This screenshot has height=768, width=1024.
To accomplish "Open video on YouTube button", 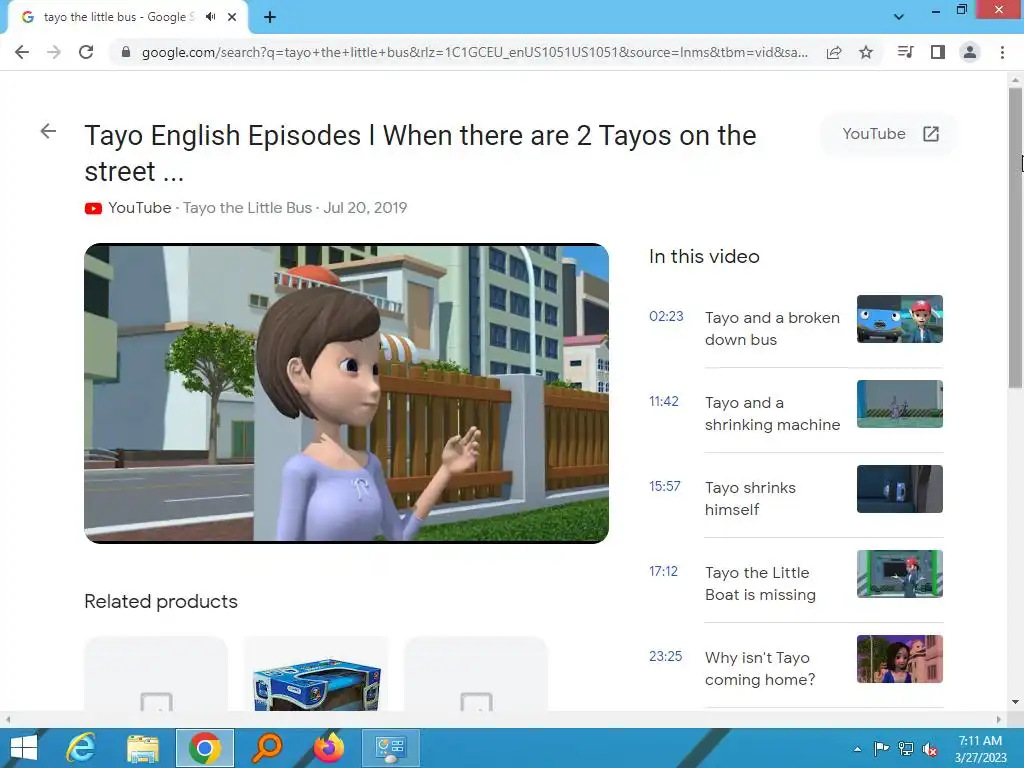I will click(889, 134).
